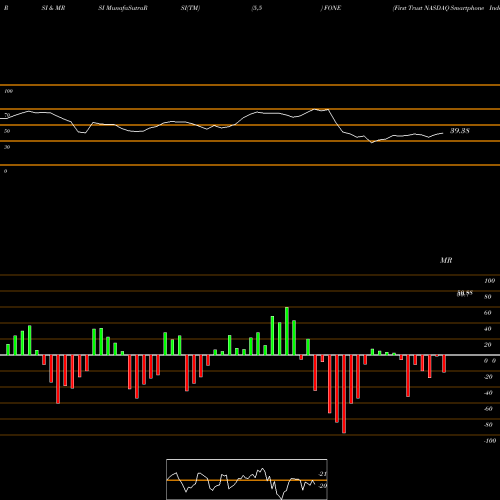Viewport: 500px width, 500px height.
Task: Click the longest red MR histogram bar
Action: tap(344, 394)
